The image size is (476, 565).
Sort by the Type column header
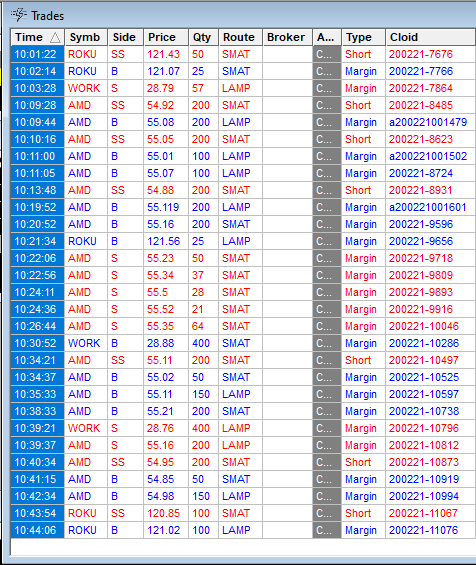coord(363,37)
